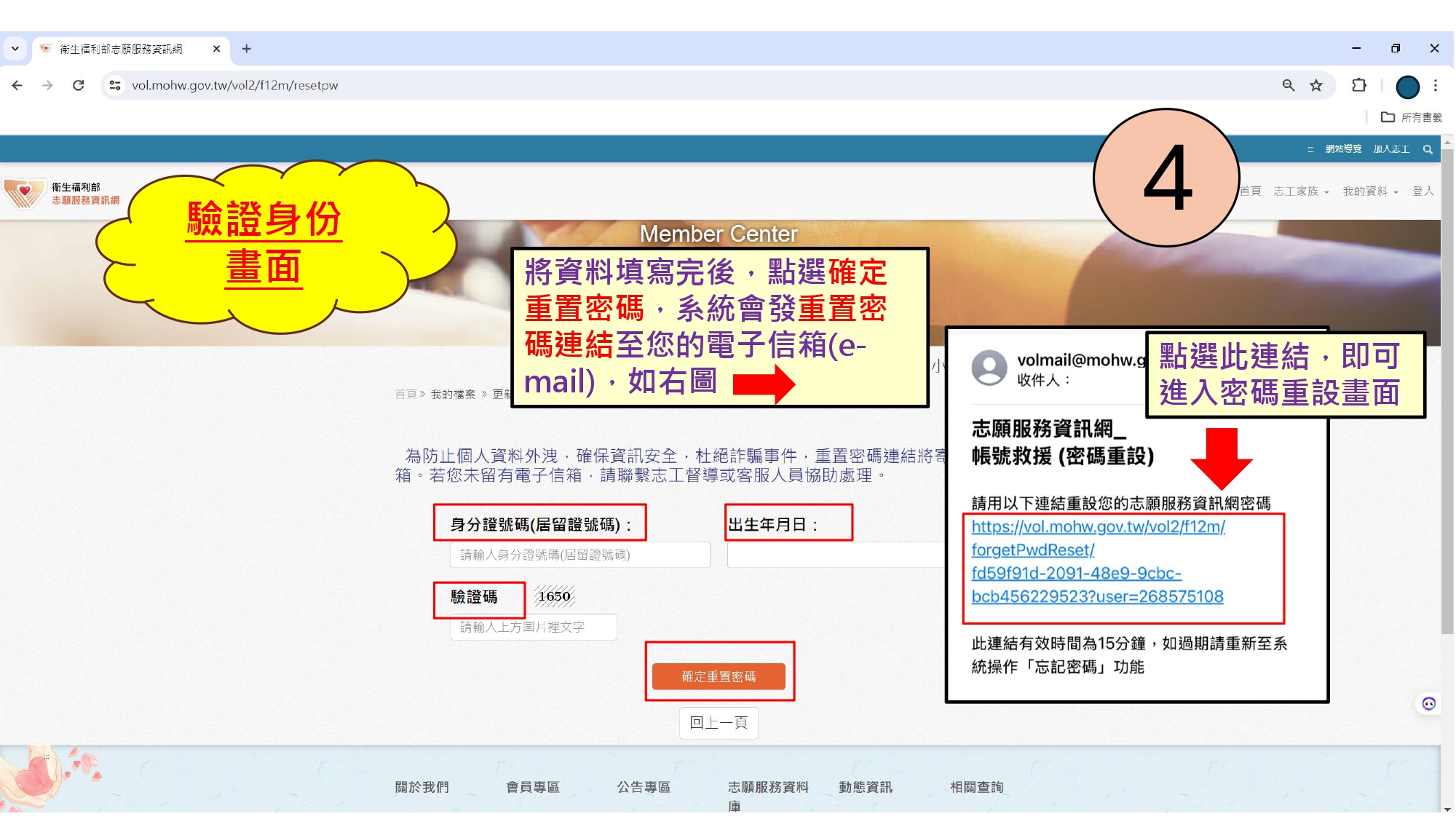Image resolution: width=1456 pixels, height=819 pixels.
Task: Expand the 我的資料 dropdown menu
Action: pyautogui.click(x=1370, y=191)
